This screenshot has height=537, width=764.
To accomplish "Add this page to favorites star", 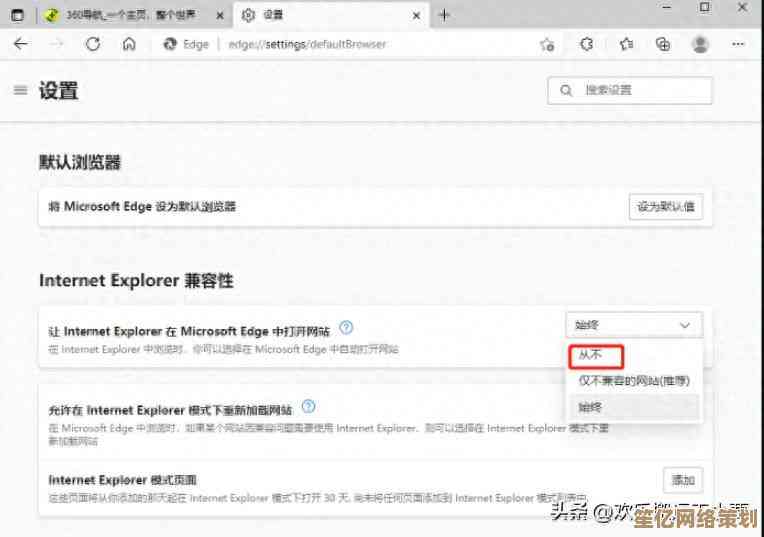I will [547, 44].
